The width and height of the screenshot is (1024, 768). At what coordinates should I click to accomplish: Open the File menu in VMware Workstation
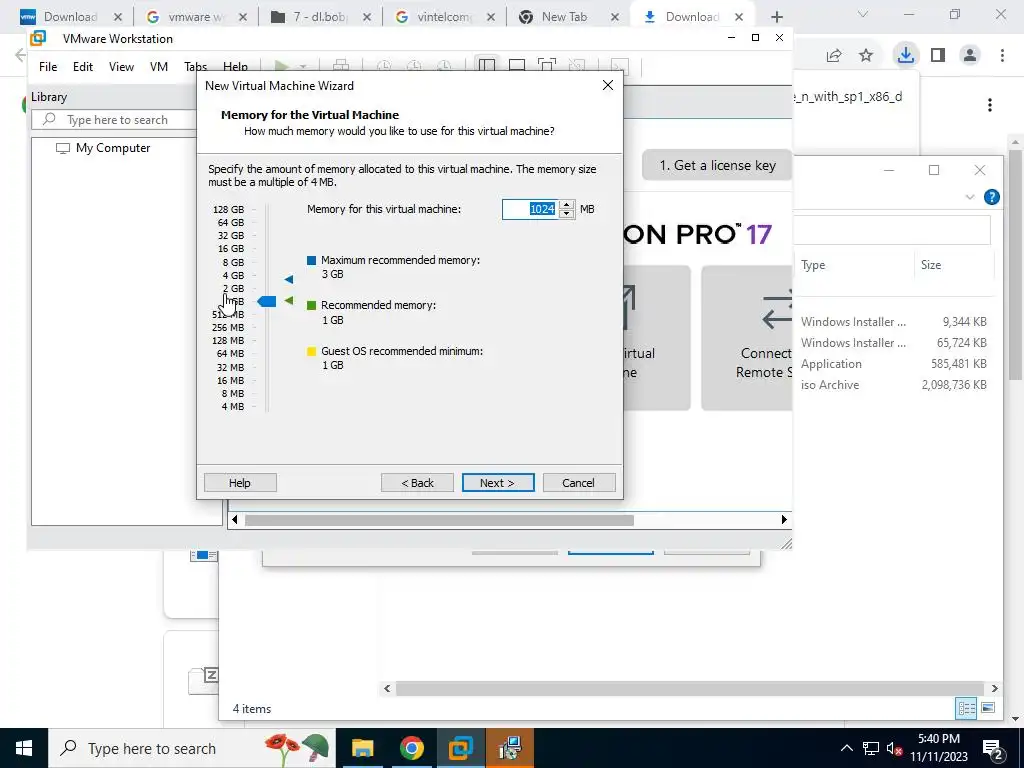click(48, 67)
